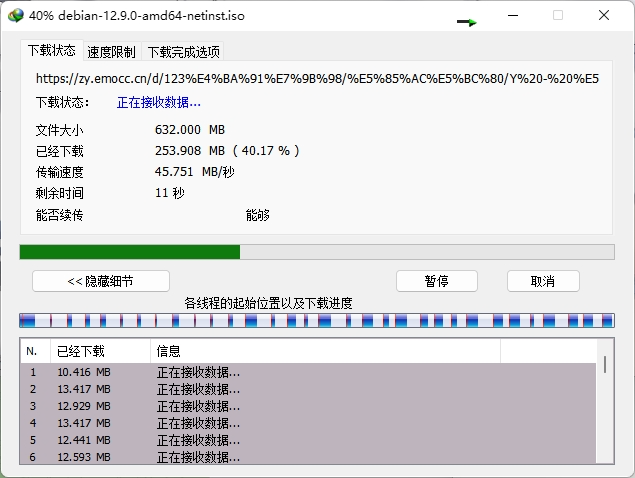Collapse details with << 隐藏细节 button
Image resolution: width=635 pixels, height=478 pixels.
101,281
